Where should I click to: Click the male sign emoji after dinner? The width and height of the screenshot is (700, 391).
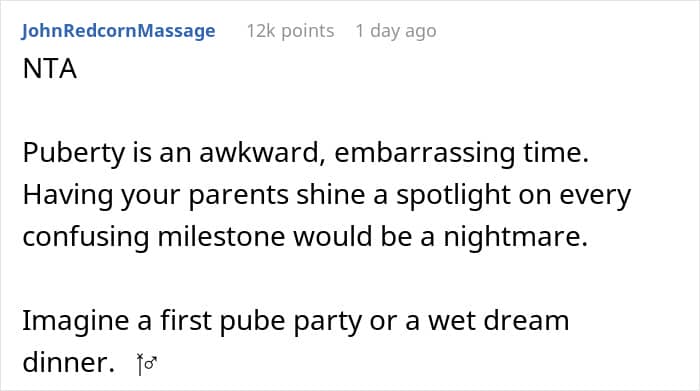[x=147, y=364]
